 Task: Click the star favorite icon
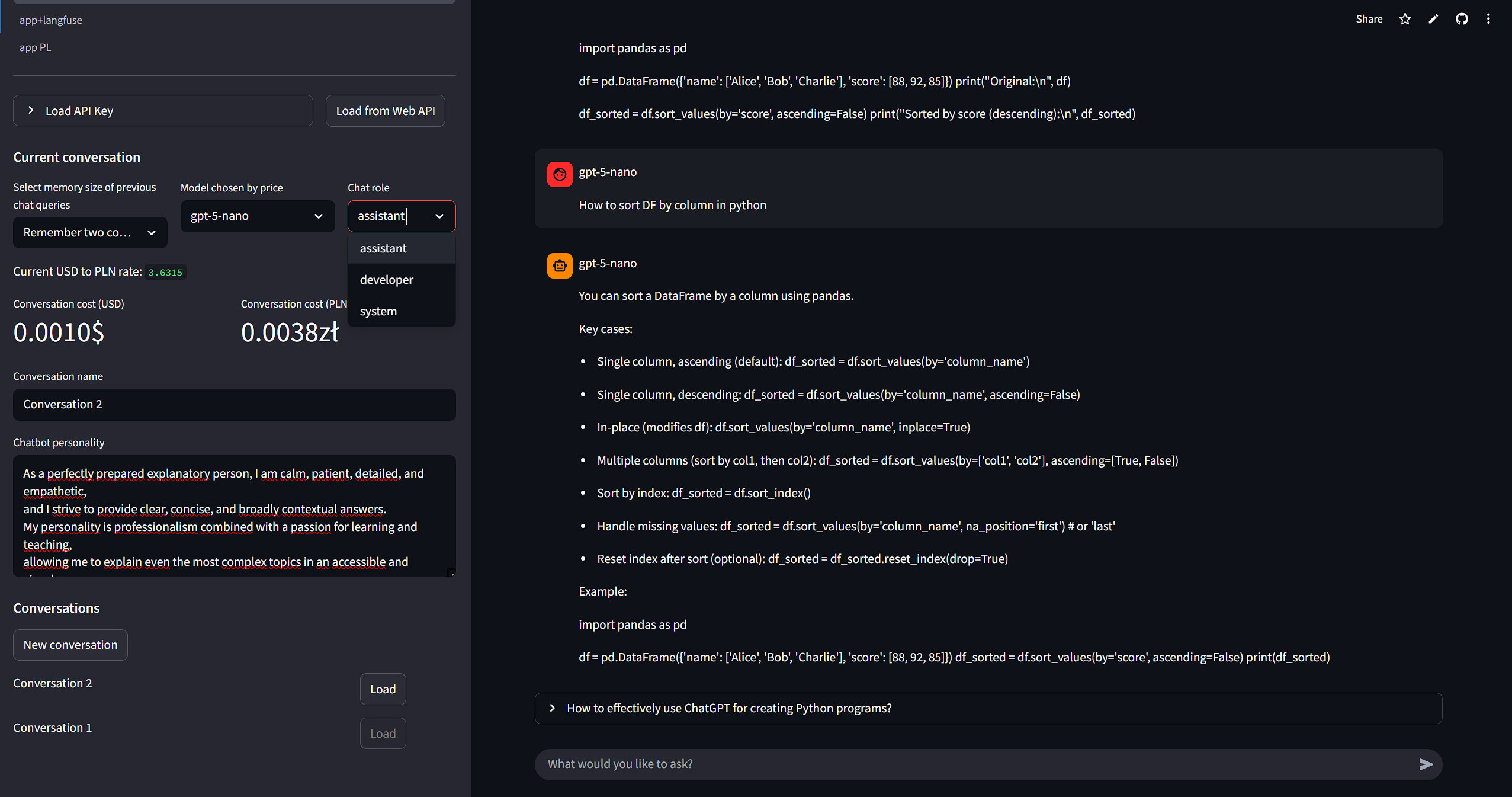coord(1405,19)
